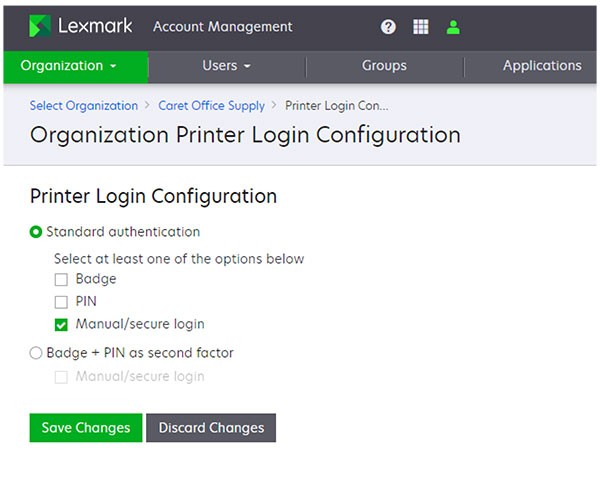Go to the Groups tab
Image resolution: width=600 pixels, height=480 pixels.
point(384,66)
